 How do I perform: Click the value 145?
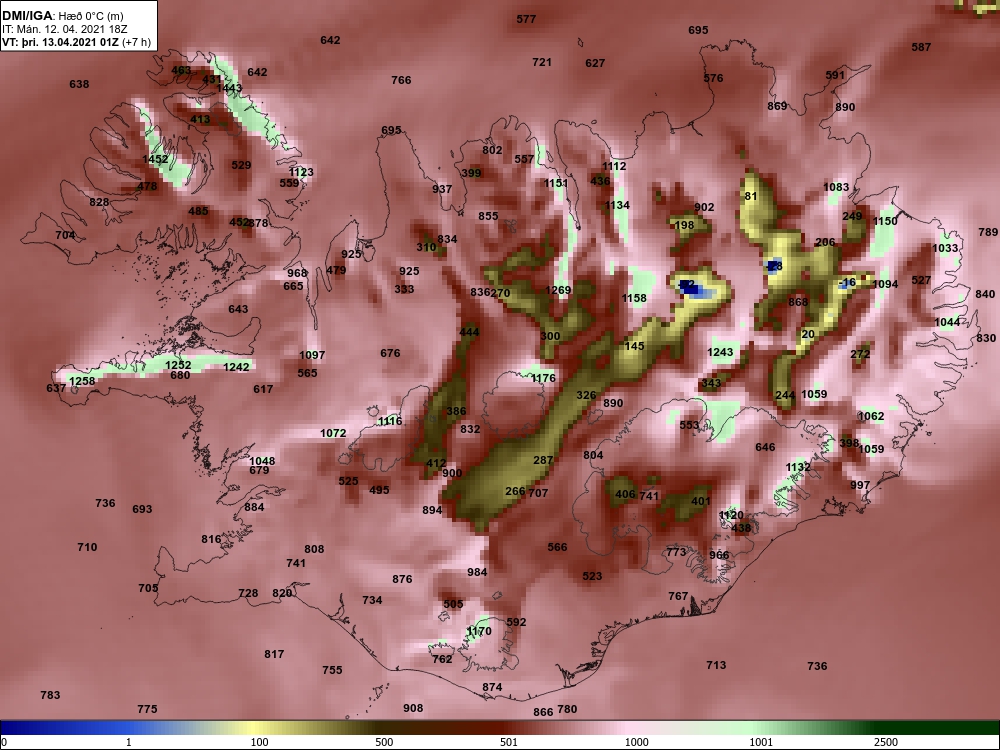click(x=634, y=346)
